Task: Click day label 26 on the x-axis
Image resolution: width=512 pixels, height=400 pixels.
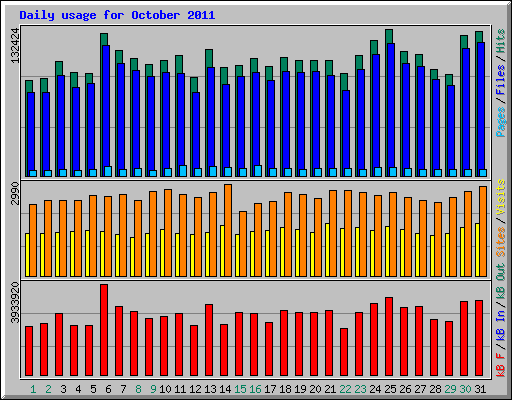Action: [x=405, y=389]
